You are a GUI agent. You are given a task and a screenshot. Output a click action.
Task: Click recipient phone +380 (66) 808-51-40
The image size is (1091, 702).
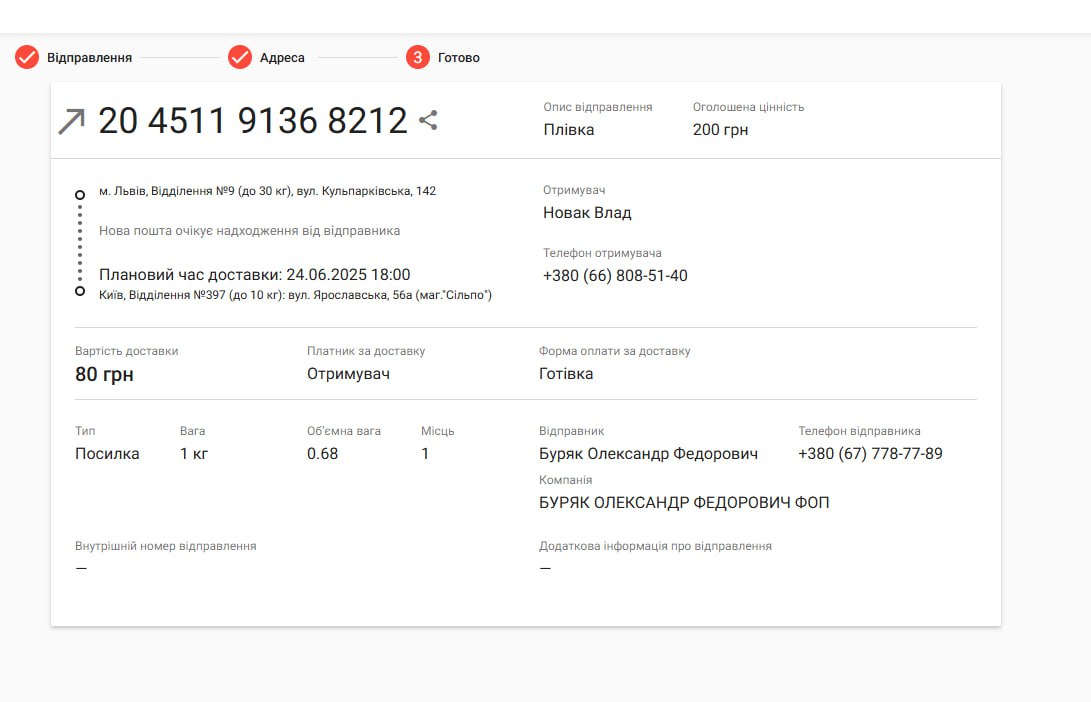[x=615, y=276]
